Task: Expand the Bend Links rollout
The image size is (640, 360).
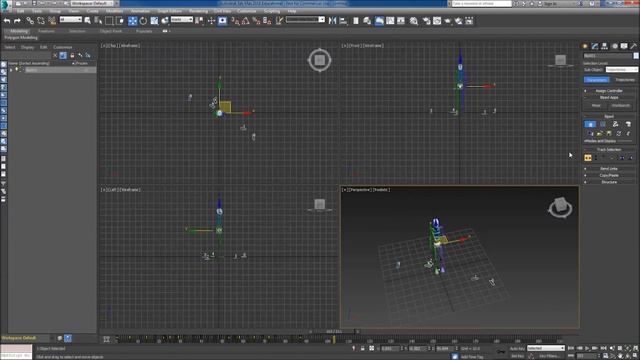Action: (609, 169)
